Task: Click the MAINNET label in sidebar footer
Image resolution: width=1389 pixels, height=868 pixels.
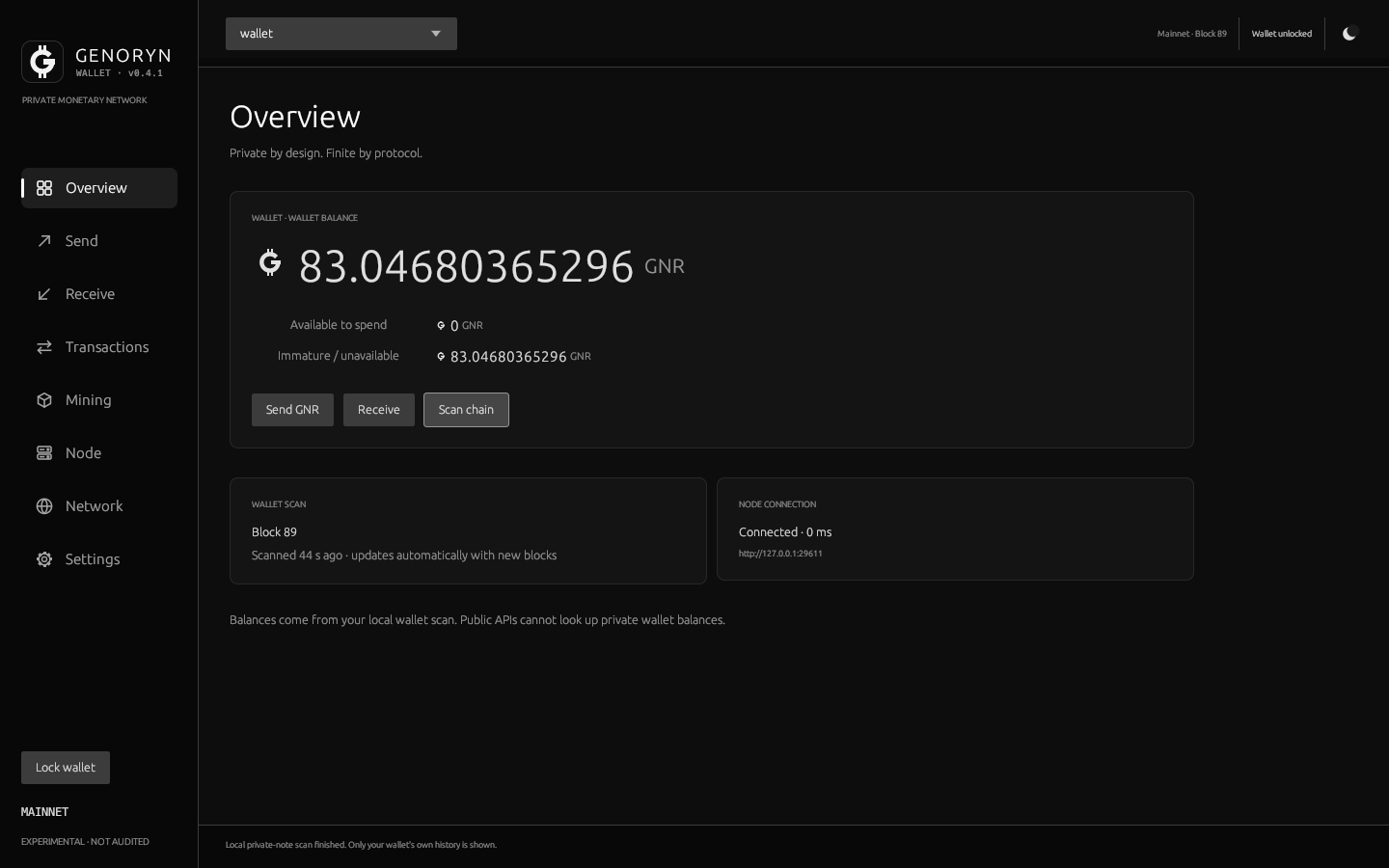Action: [45, 812]
